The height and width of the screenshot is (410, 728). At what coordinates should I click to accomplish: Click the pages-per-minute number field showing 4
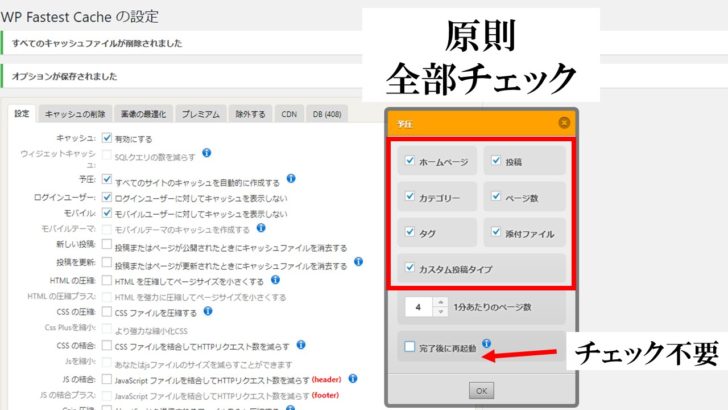point(419,307)
